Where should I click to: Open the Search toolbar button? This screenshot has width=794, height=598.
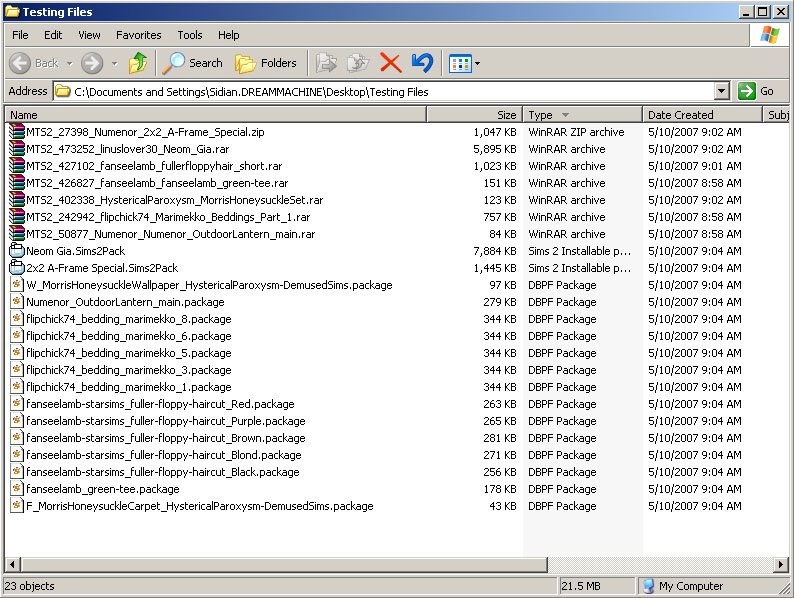(x=193, y=63)
